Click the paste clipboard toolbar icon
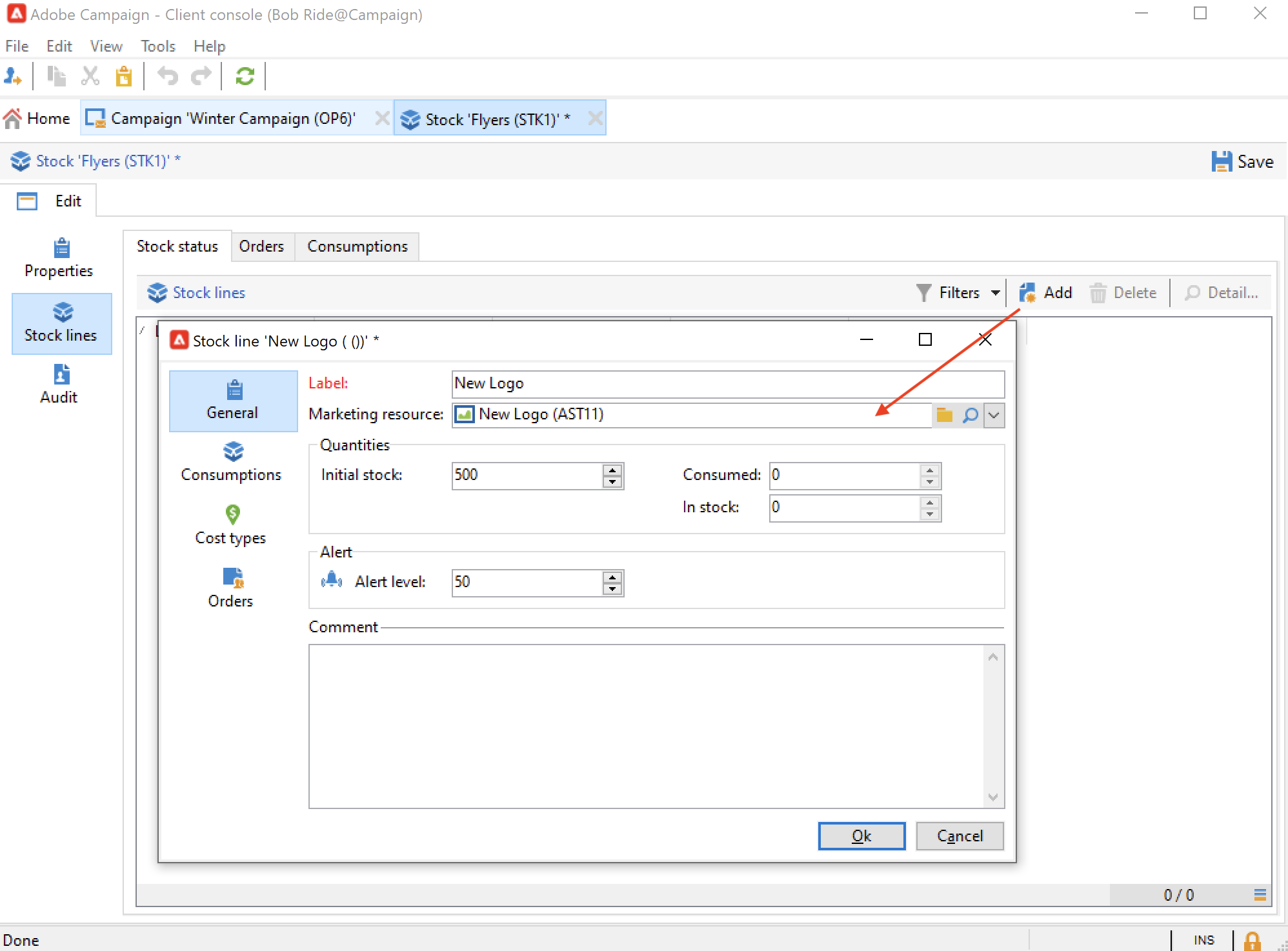This screenshot has width=1288, height=951. [123, 77]
